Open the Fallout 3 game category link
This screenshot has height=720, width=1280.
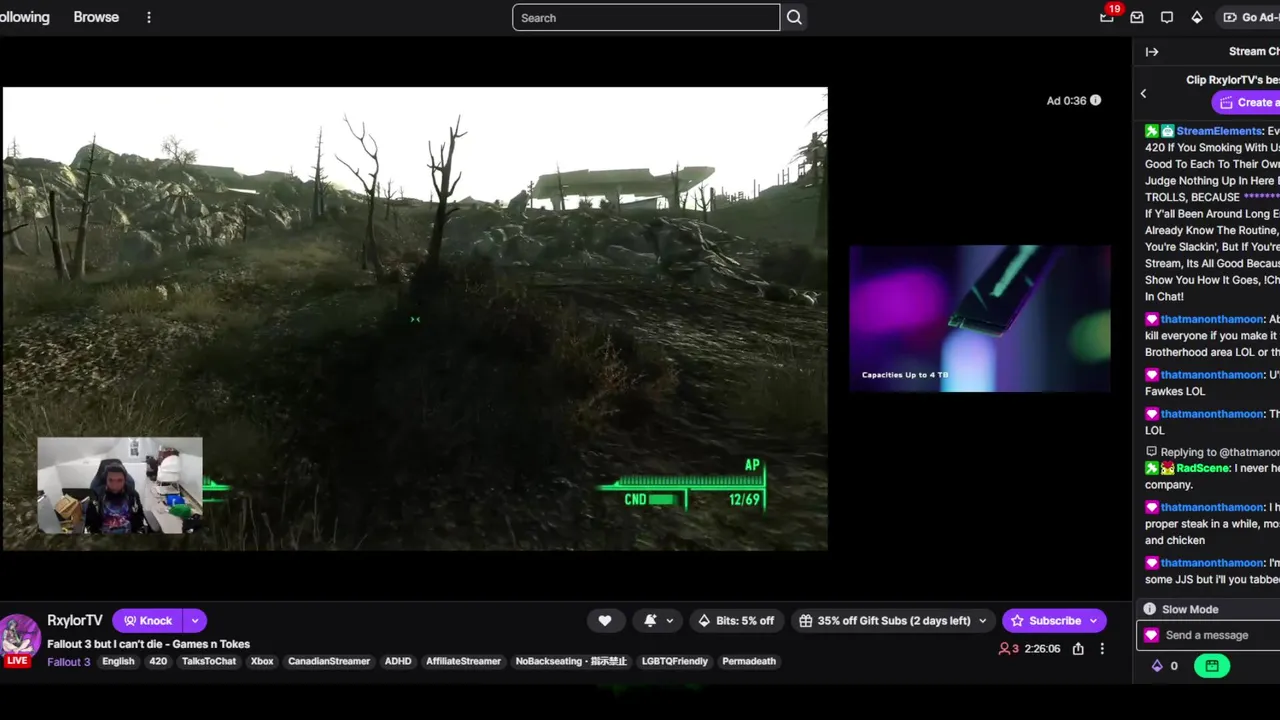click(x=69, y=661)
